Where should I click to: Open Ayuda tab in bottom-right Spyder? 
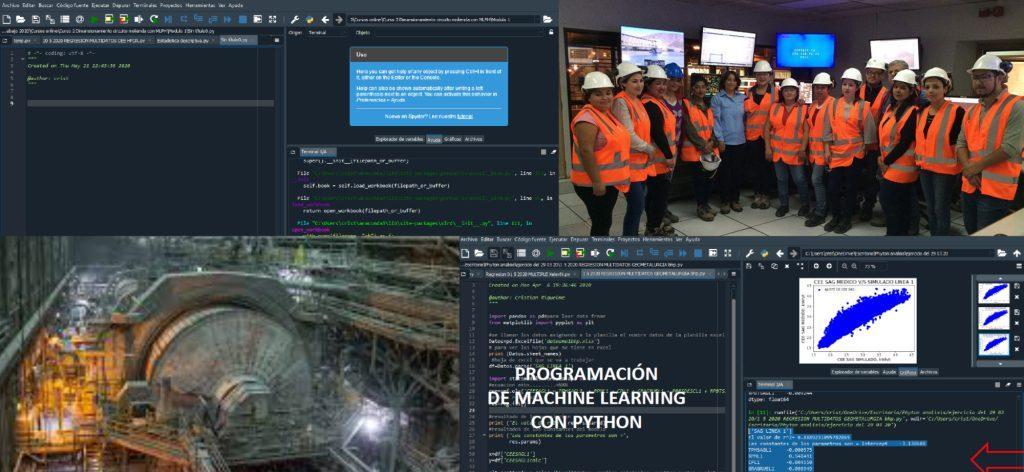889,372
